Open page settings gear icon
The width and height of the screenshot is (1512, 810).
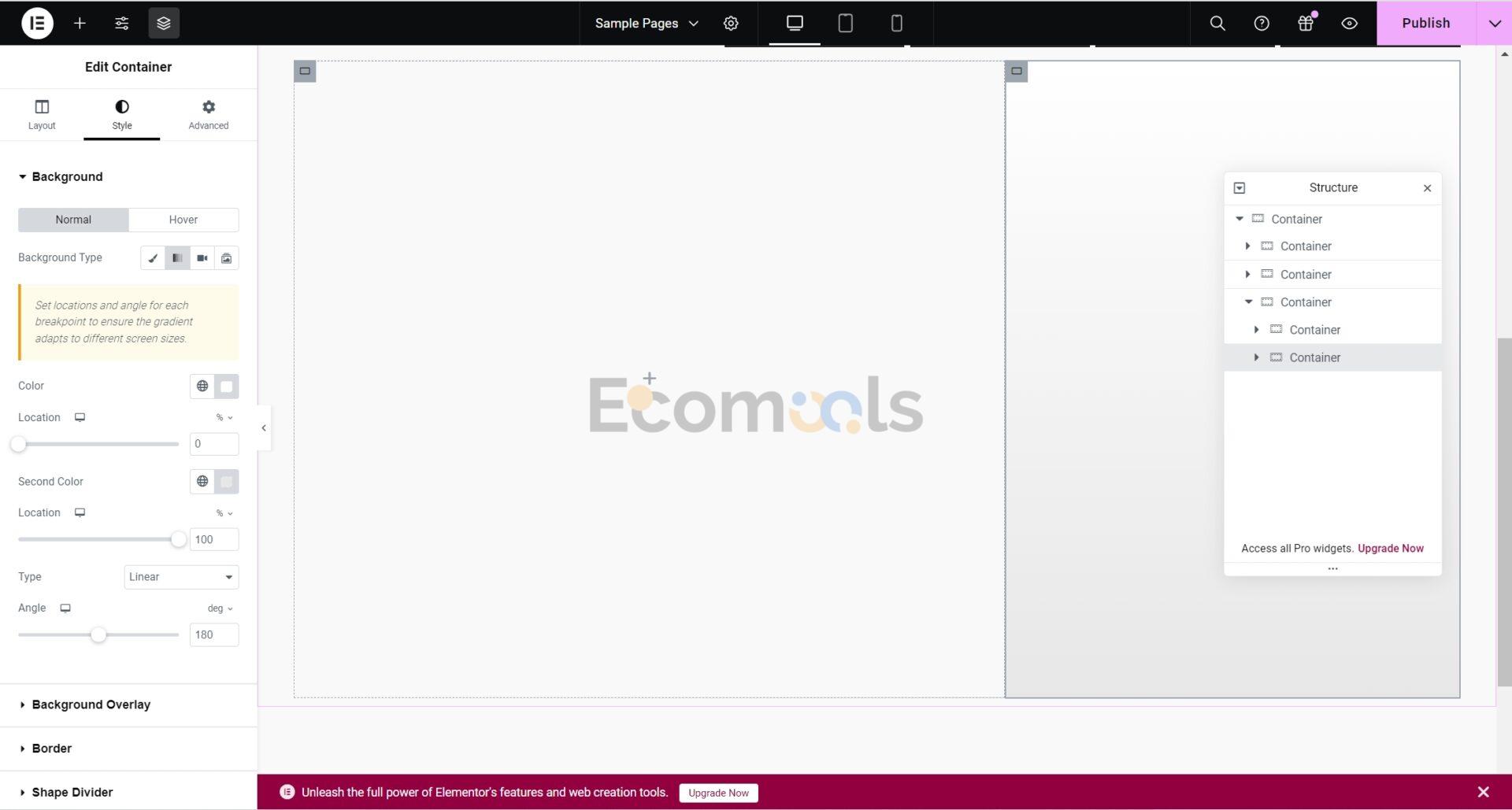[x=731, y=23]
